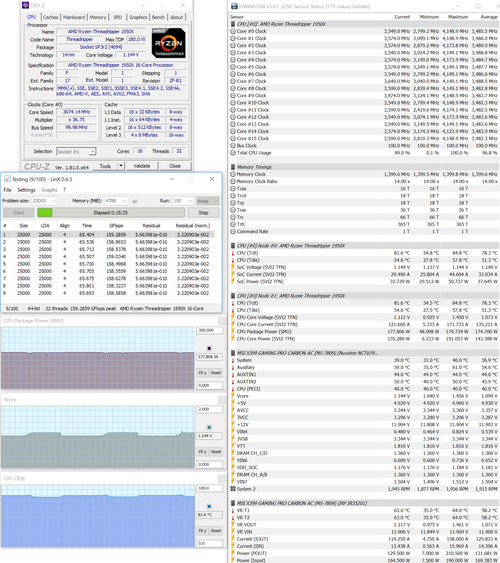Open the File menu in LinX
The width and height of the screenshot is (500, 563).
[x=7, y=190]
